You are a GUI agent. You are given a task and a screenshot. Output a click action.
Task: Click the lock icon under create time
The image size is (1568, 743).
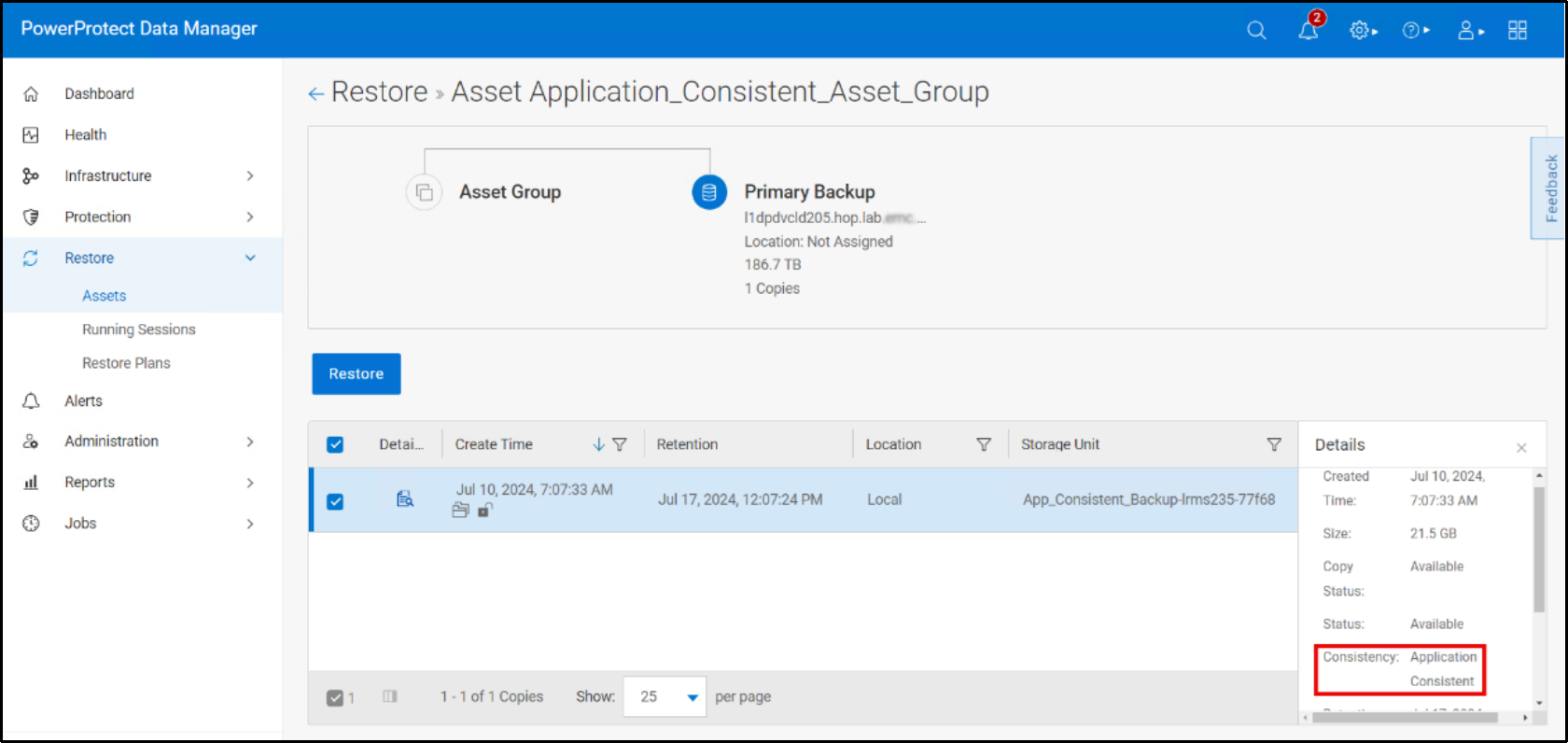click(x=485, y=510)
